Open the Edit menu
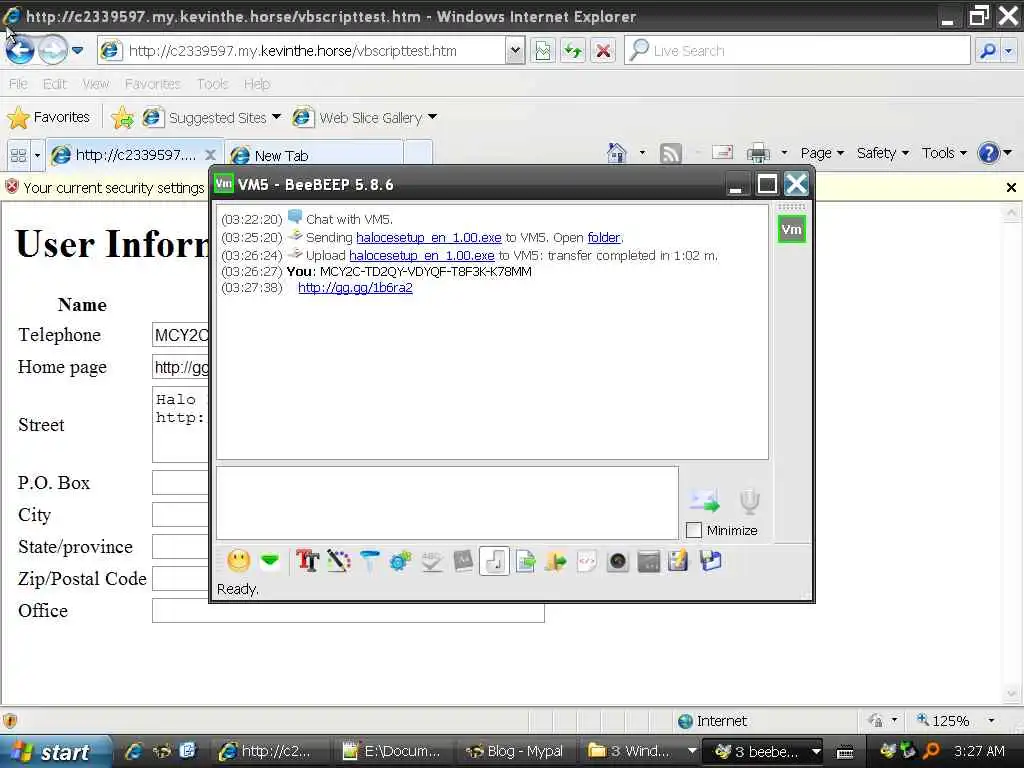 pyautogui.click(x=55, y=84)
